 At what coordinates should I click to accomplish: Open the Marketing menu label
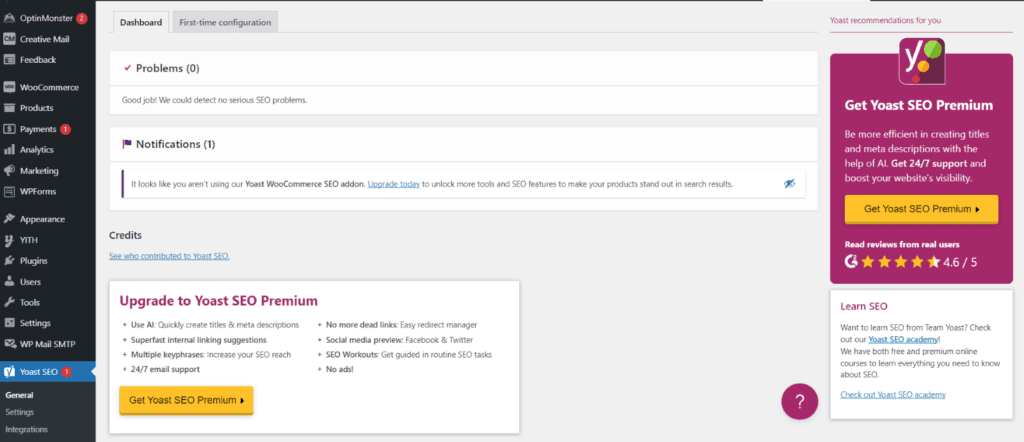click(x=39, y=171)
